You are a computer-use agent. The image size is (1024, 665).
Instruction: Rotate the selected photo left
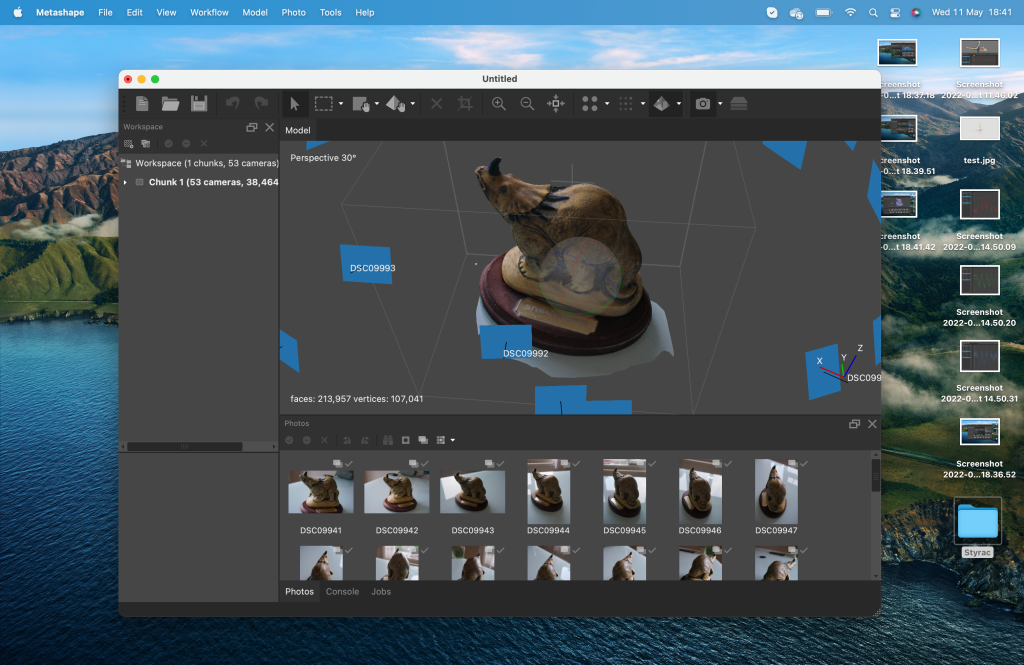347,439
